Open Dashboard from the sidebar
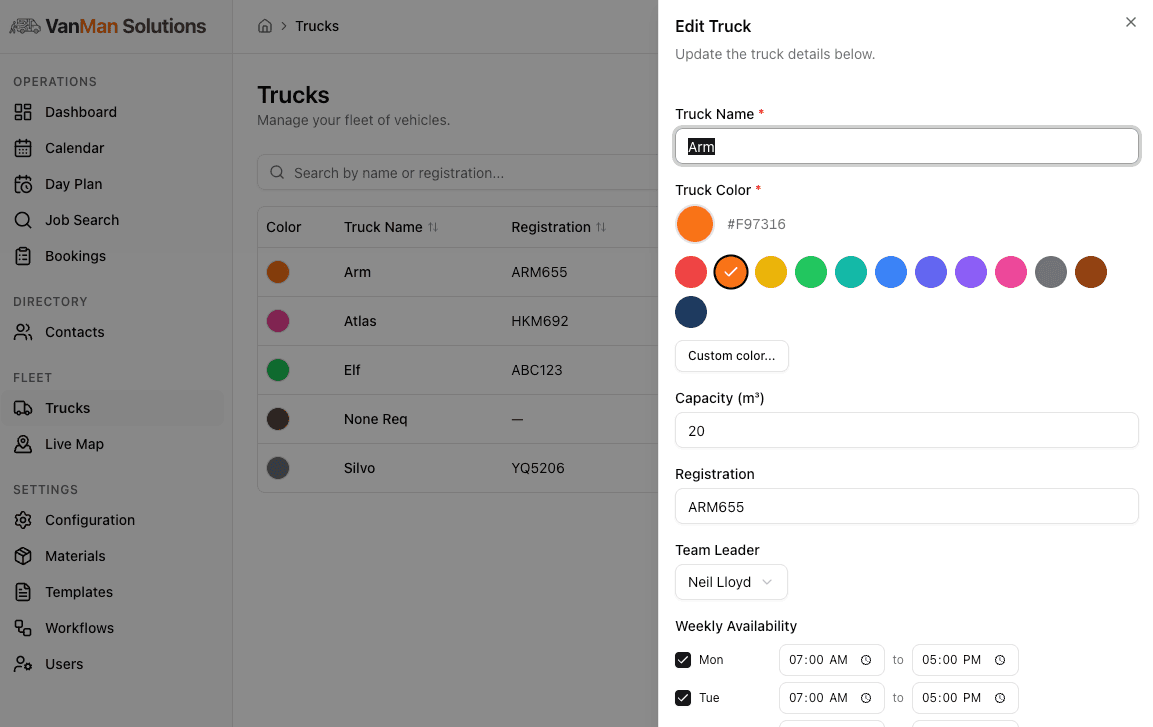1153x727 pixels. tap(80, 112)
